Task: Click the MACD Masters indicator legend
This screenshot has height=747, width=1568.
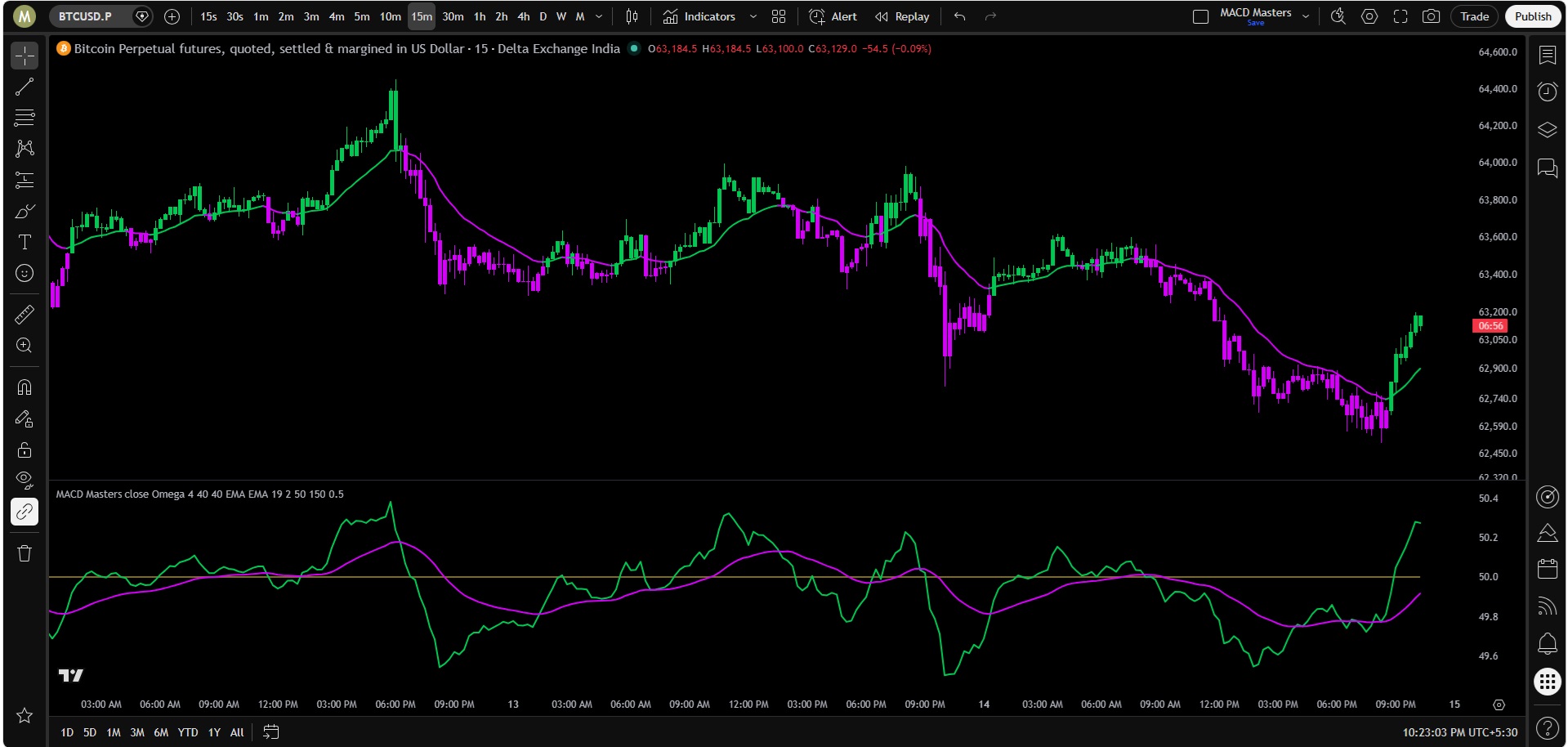Action: 199,494
